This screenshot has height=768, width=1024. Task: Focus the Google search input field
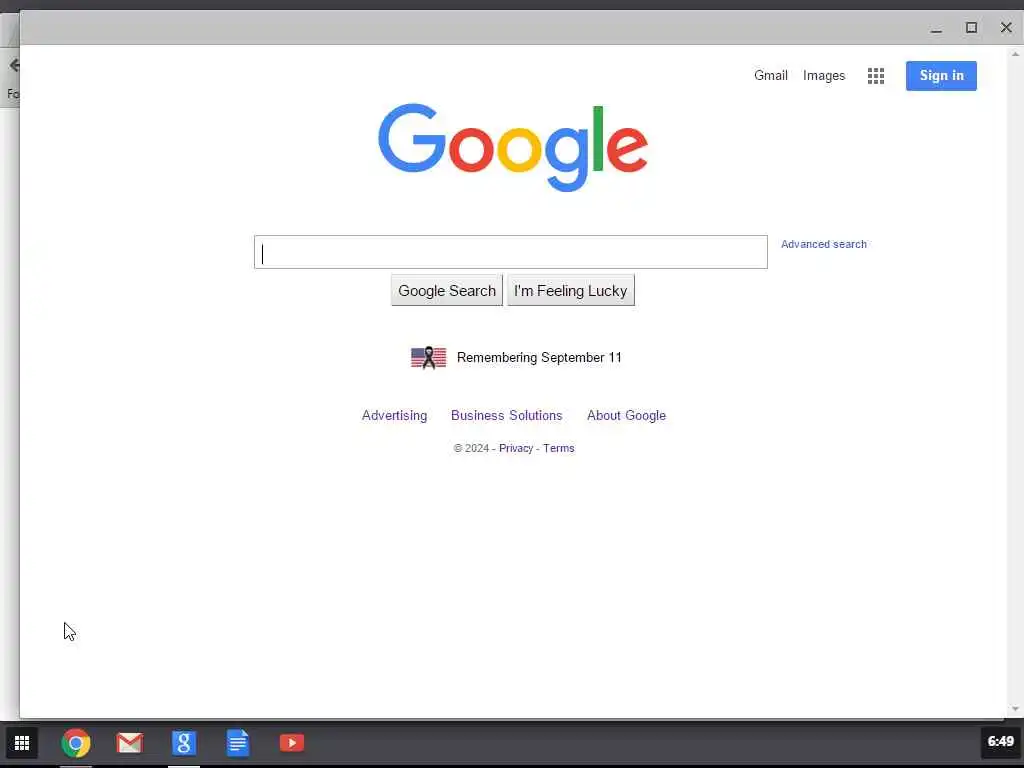[511, 252]
